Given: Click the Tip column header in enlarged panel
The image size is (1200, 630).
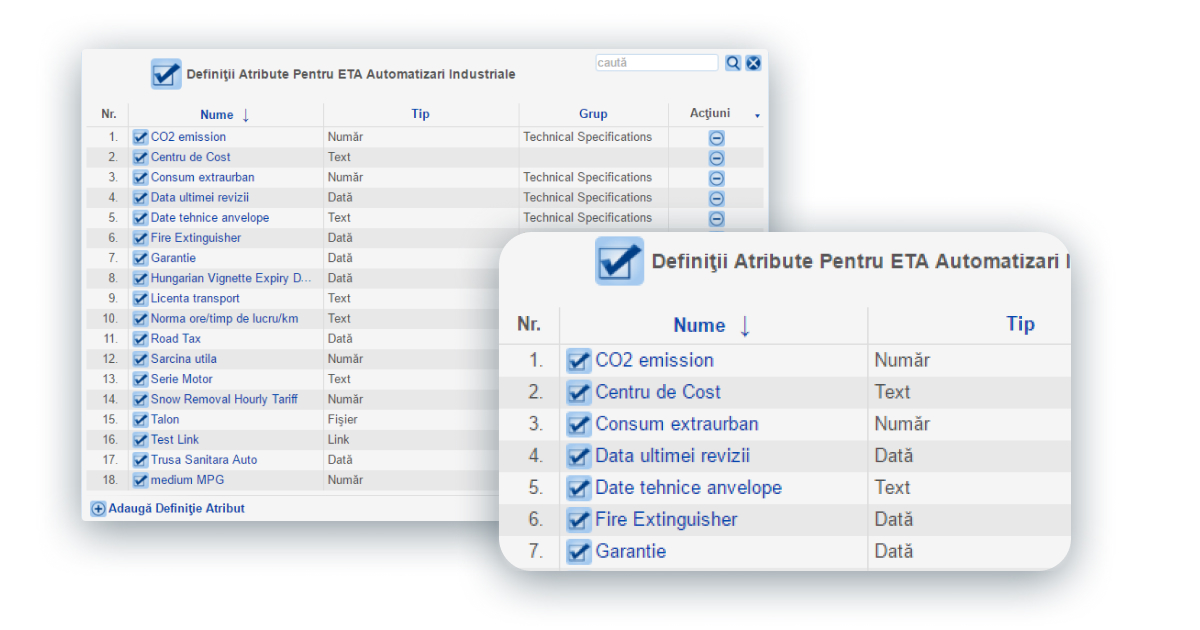Looking at the screenshot, I should point(1020,324).
